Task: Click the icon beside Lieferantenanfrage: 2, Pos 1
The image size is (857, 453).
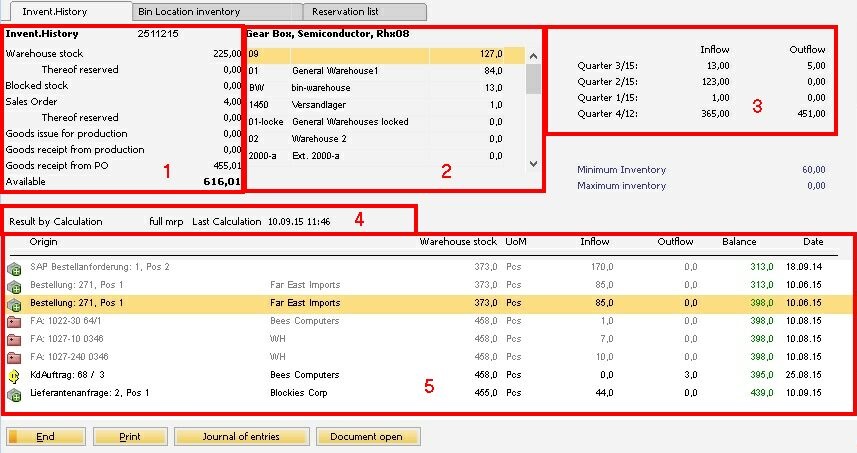Action: click(x=14, y=394)
